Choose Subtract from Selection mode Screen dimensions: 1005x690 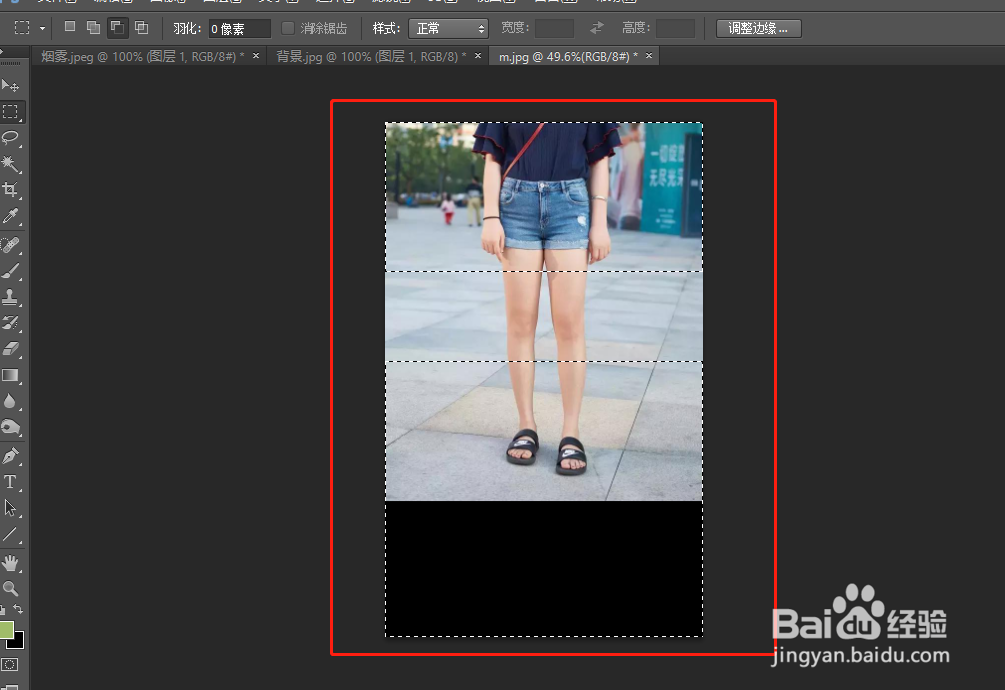coord(117,27)
